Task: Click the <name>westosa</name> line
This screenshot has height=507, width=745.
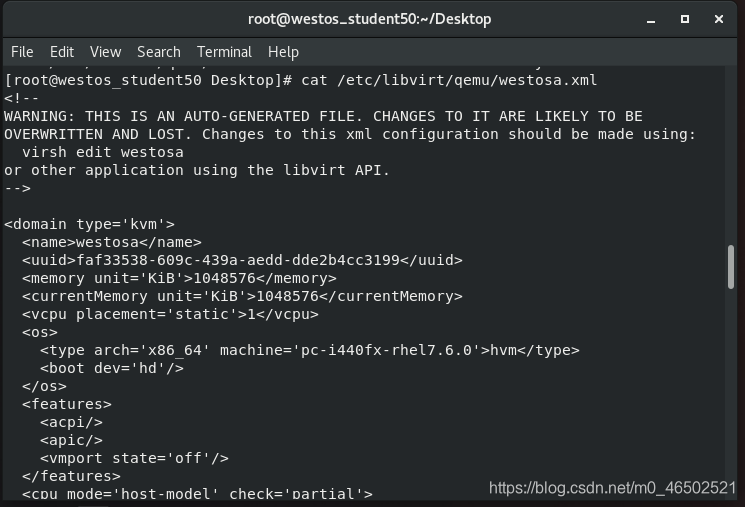Action: [x=112, y=242]
